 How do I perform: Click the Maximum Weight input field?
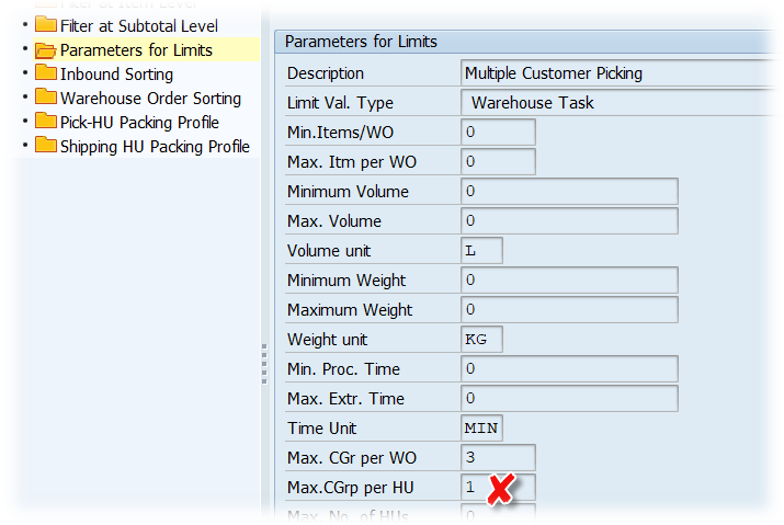tap(570, 310)
